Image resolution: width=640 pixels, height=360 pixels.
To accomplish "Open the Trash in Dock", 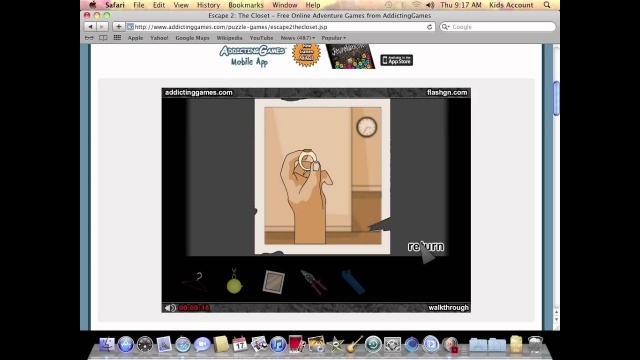I will click(x=535, y=344).
